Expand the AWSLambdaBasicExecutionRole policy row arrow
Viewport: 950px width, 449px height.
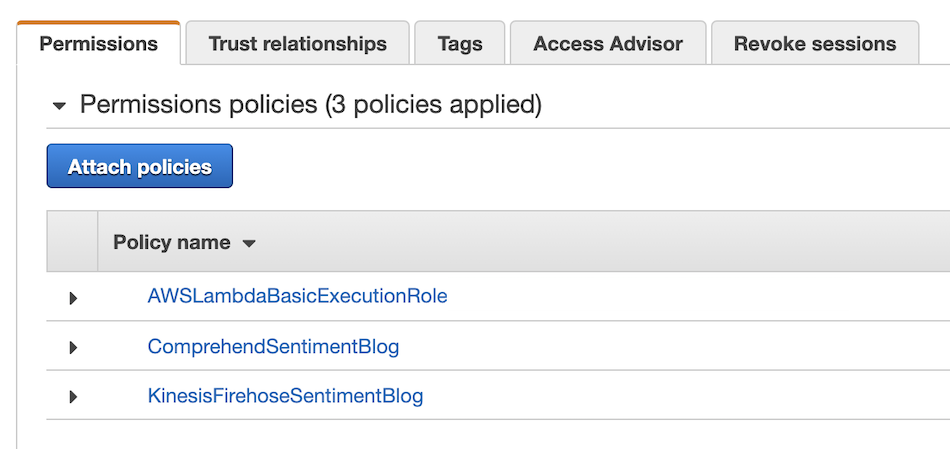[x=73, y=297]
